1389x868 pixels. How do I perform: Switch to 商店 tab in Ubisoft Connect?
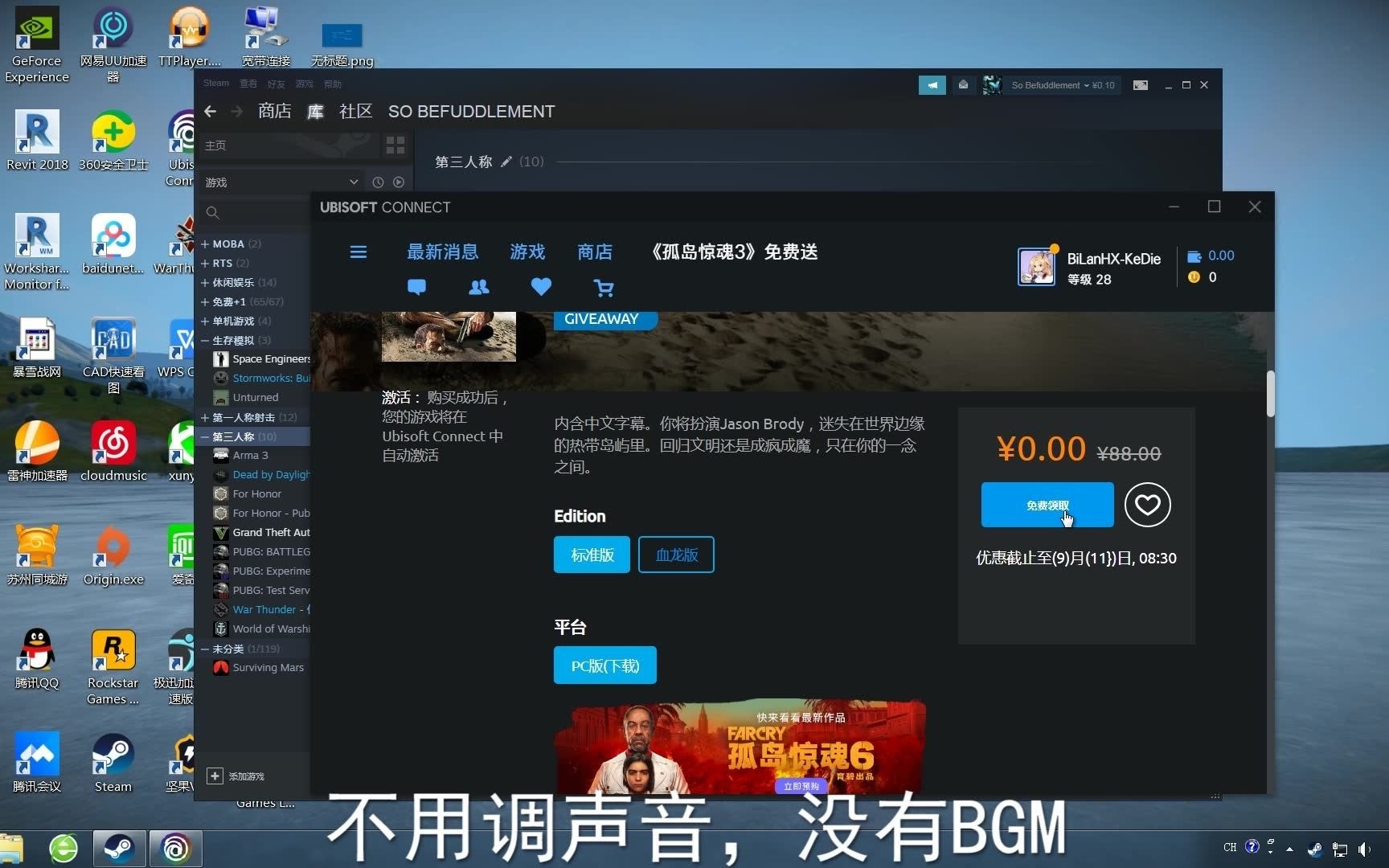coord(595,252)
